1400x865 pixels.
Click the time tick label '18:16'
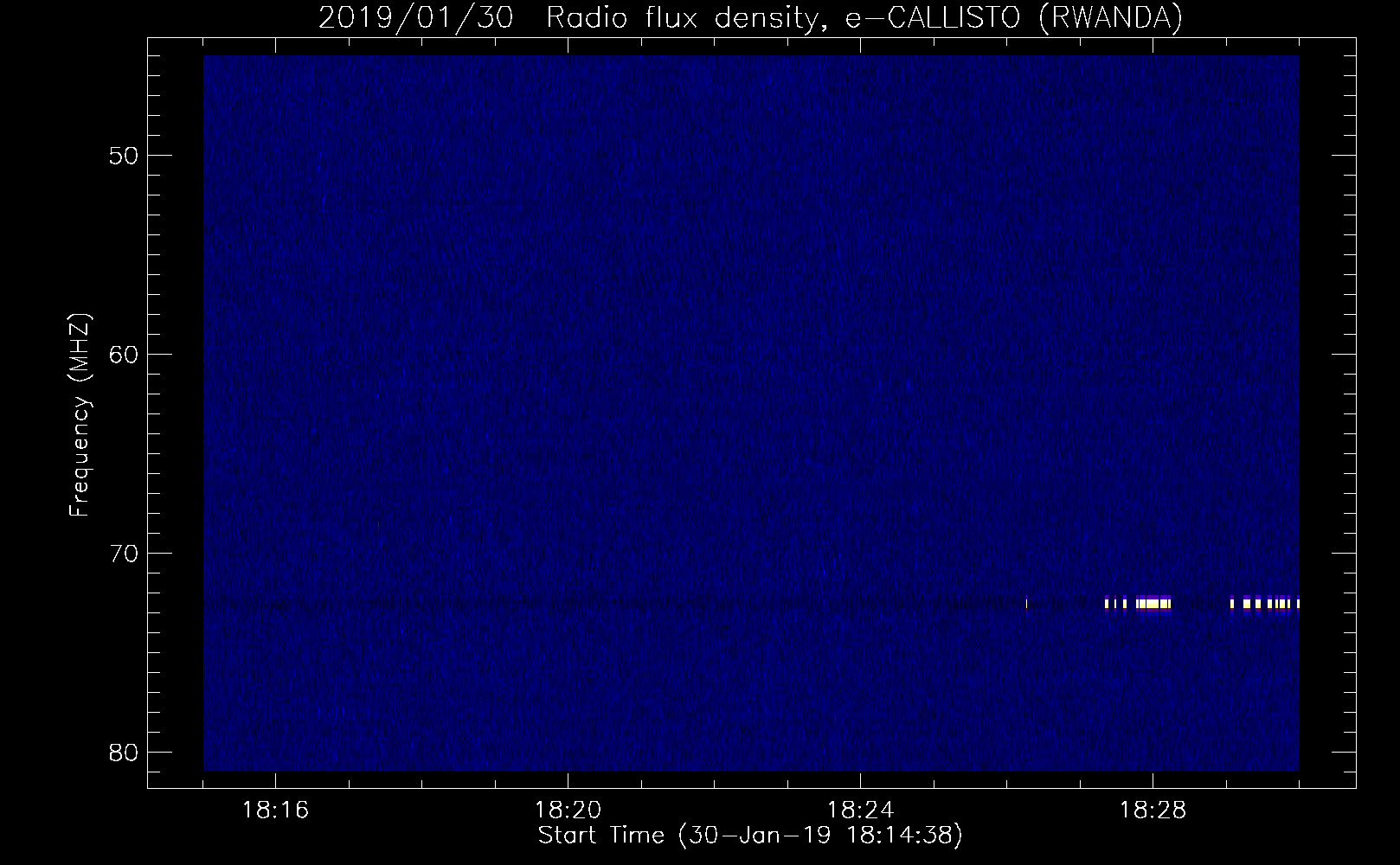275,811
